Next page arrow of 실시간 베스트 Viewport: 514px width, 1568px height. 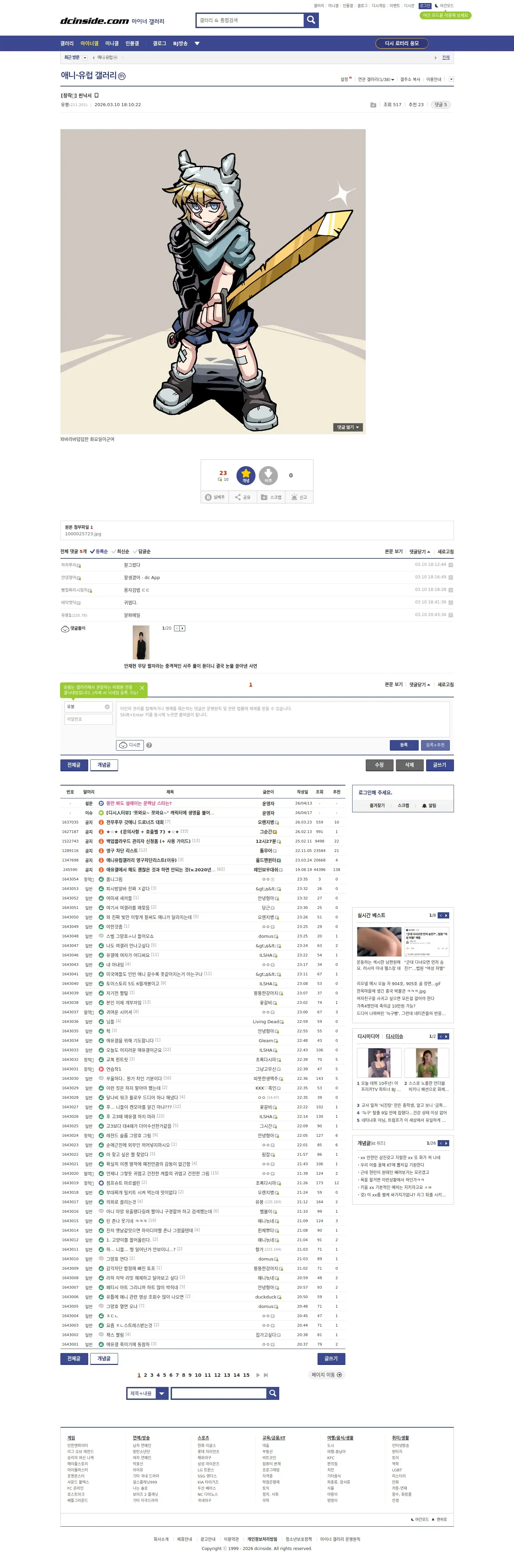point(446,915)
